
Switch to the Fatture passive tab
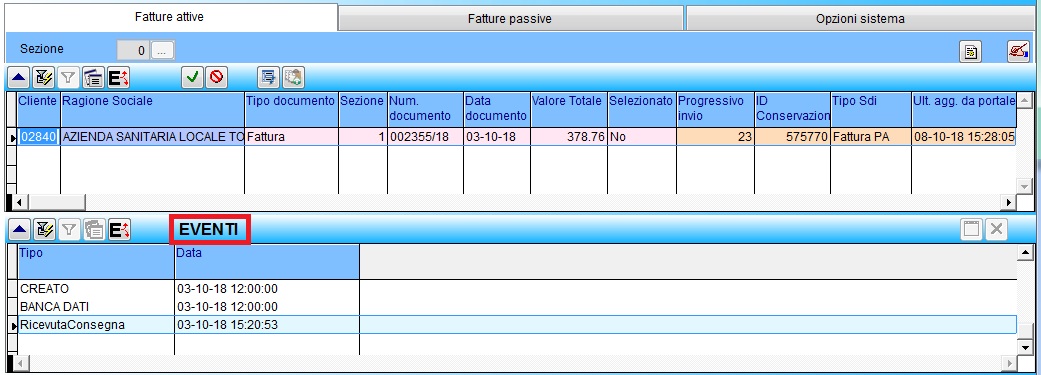tap(510, 19)
